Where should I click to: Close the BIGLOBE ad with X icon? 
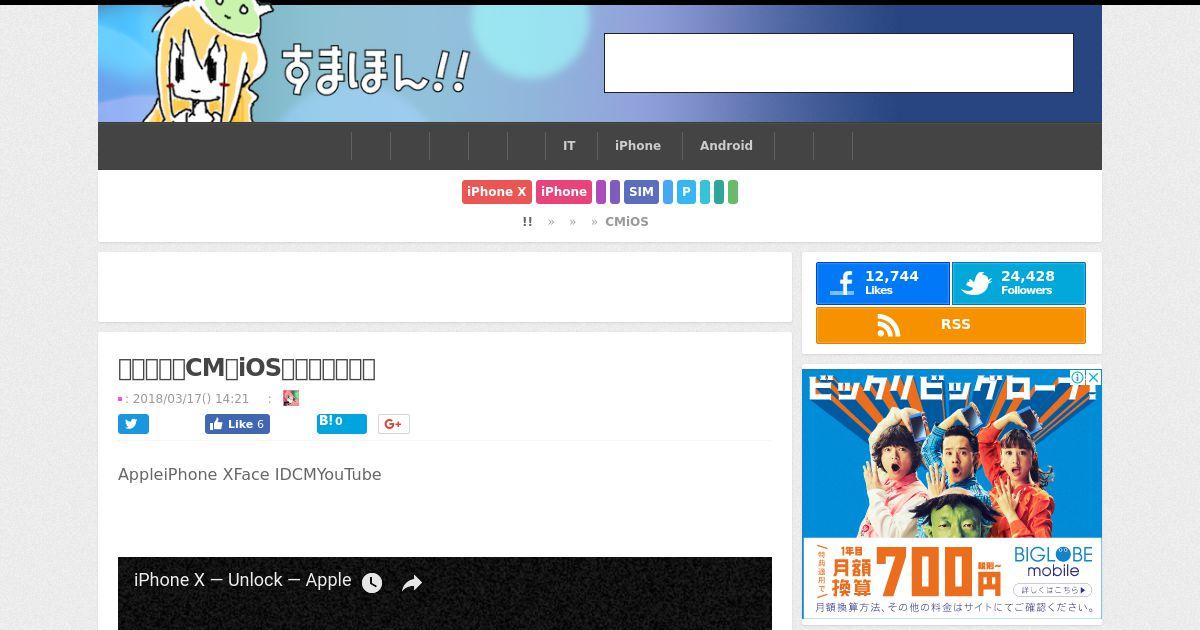1094,377
